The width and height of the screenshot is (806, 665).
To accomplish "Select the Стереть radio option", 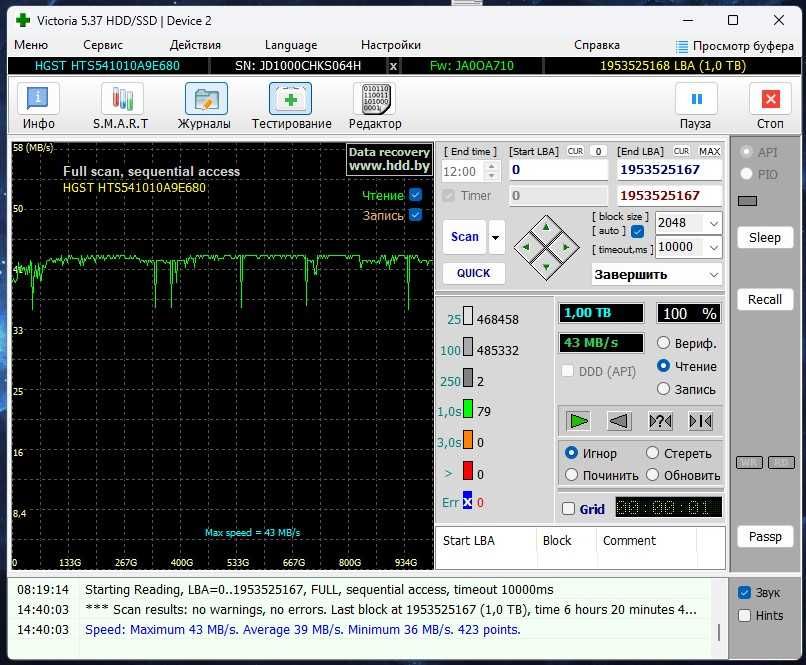I will click(x=652, y=453).
